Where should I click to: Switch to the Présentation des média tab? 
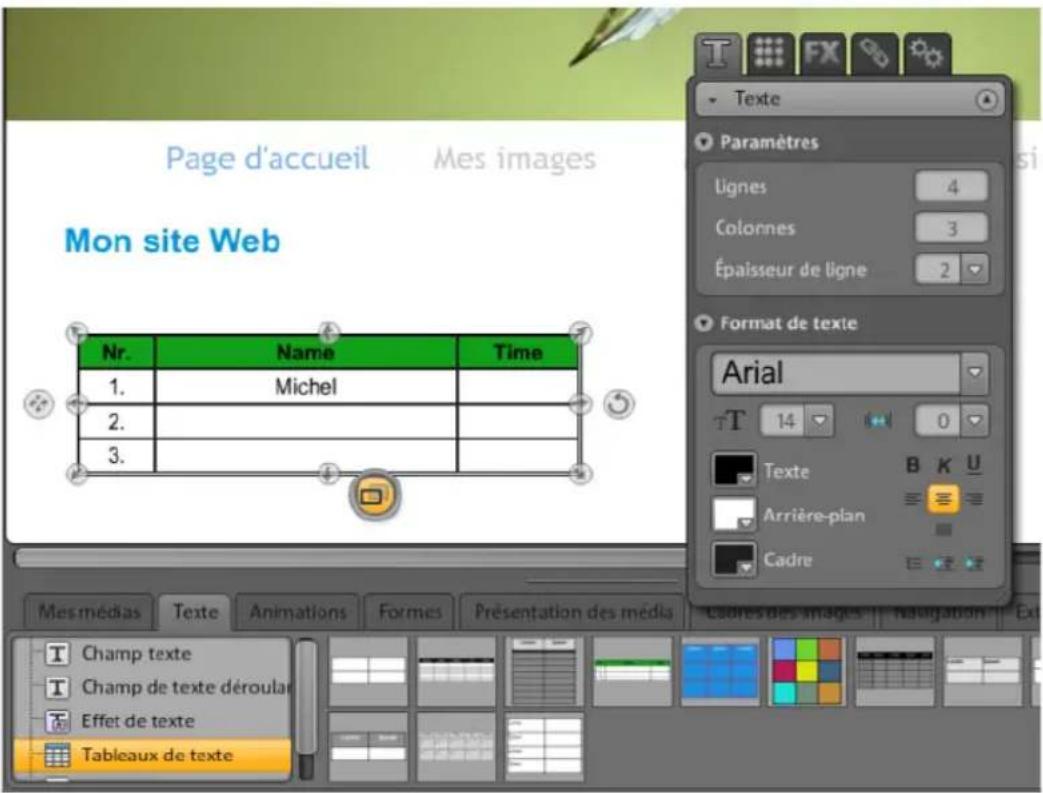click(573, 612)
